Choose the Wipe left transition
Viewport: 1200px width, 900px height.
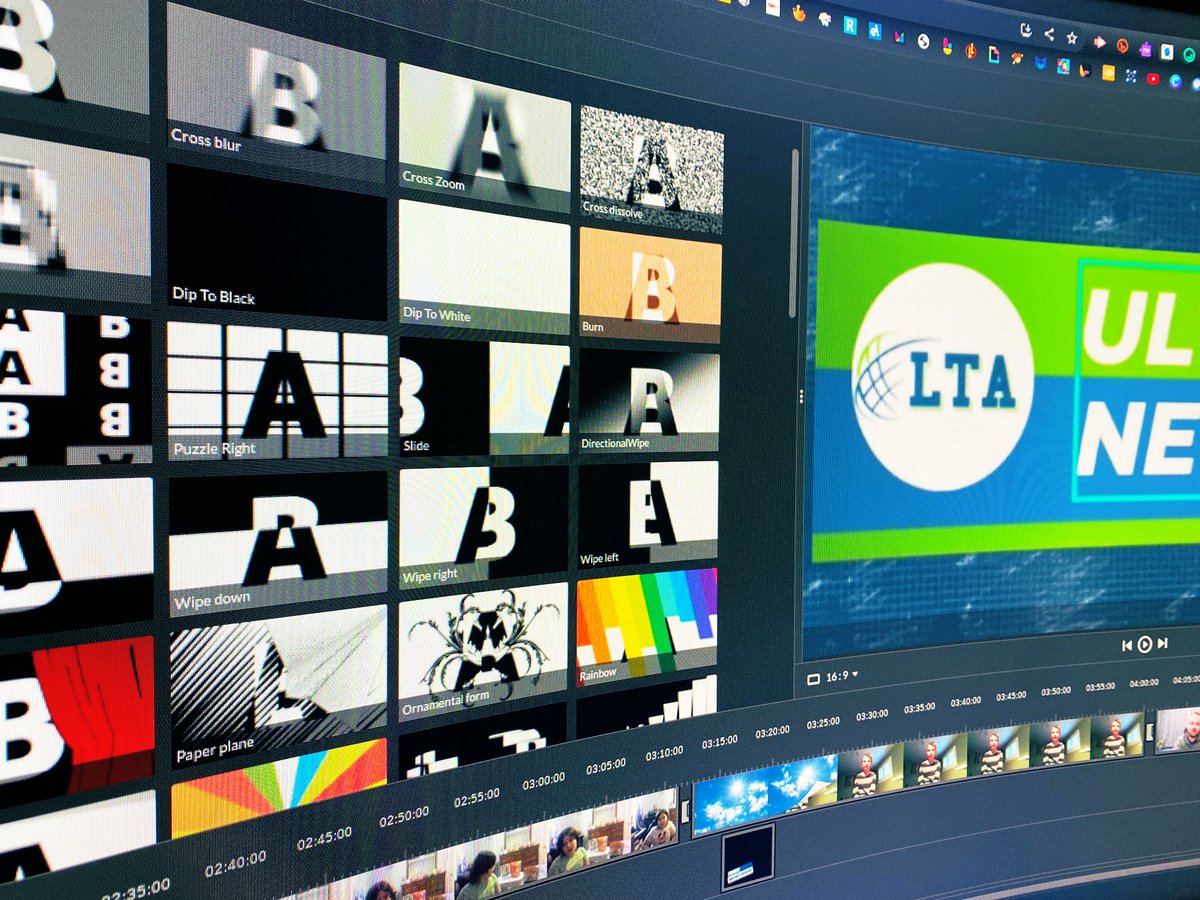point(648,515)
